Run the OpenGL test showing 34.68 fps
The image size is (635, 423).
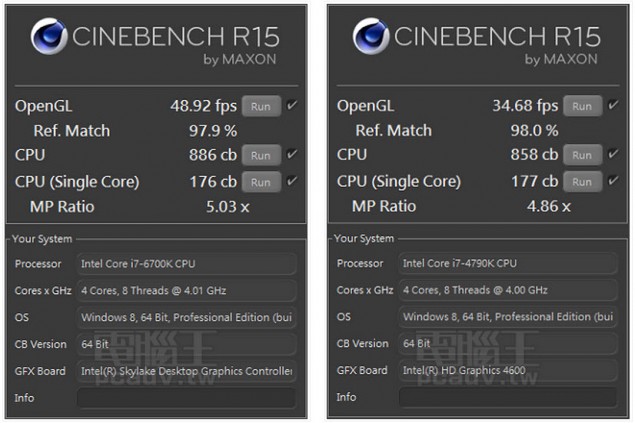coord(582,106)
